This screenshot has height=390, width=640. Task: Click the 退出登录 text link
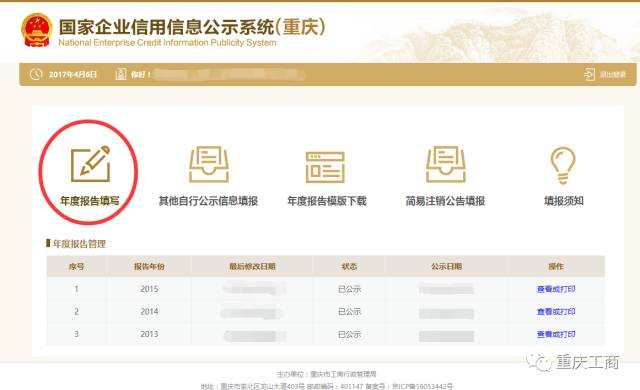(613, 75)
